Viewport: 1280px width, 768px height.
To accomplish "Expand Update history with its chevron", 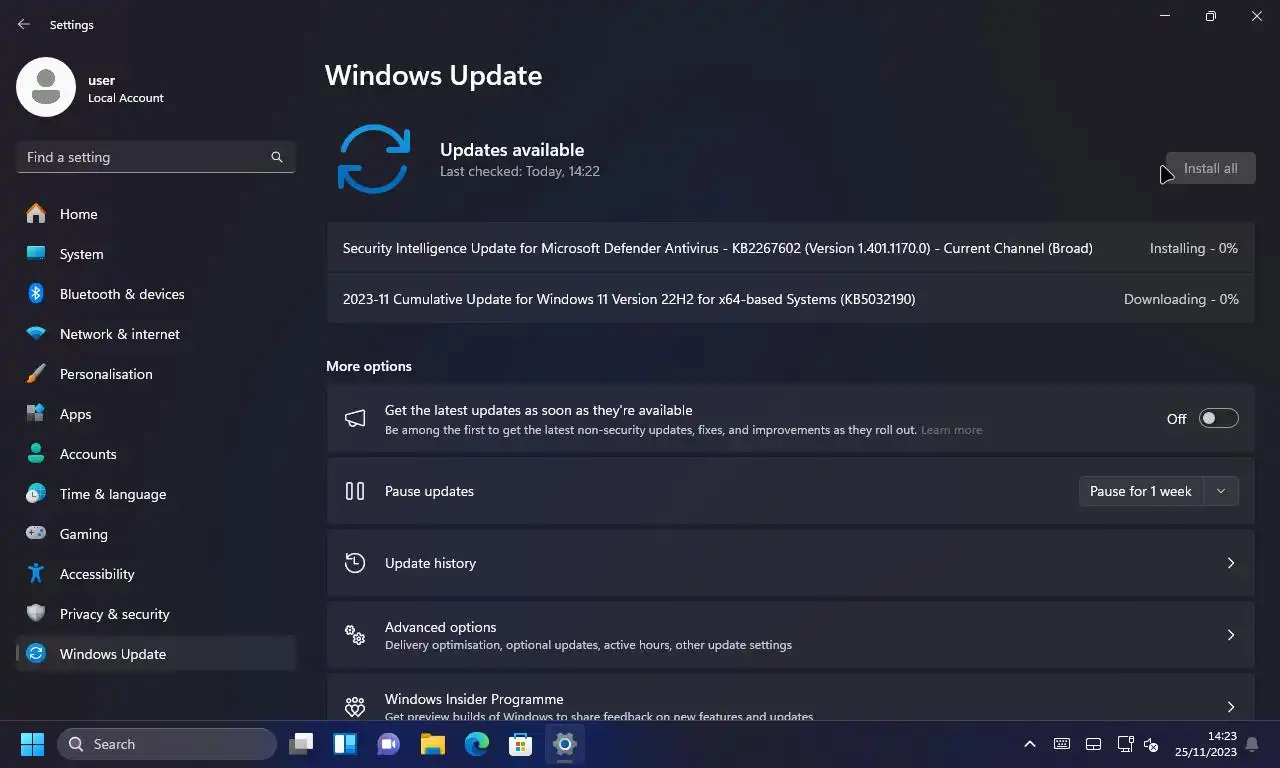I will coord(1231,563).
